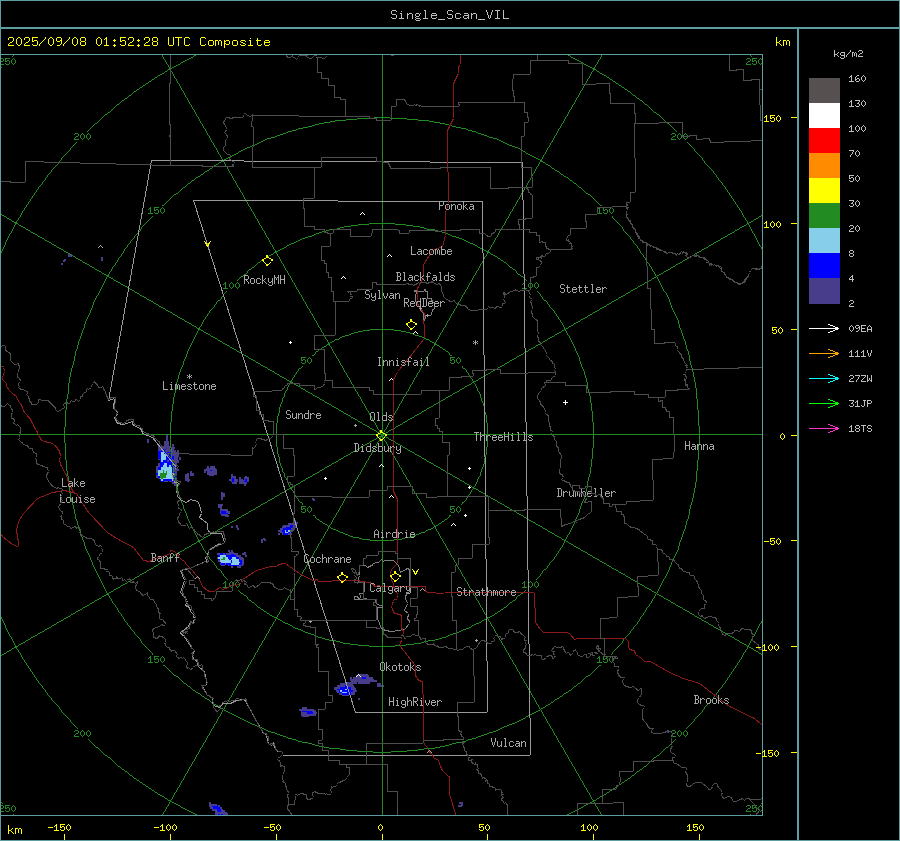This screenshot has width=900, height=841.
Task: Pick the white 100–130 legend colour
Action: point(824,116)
